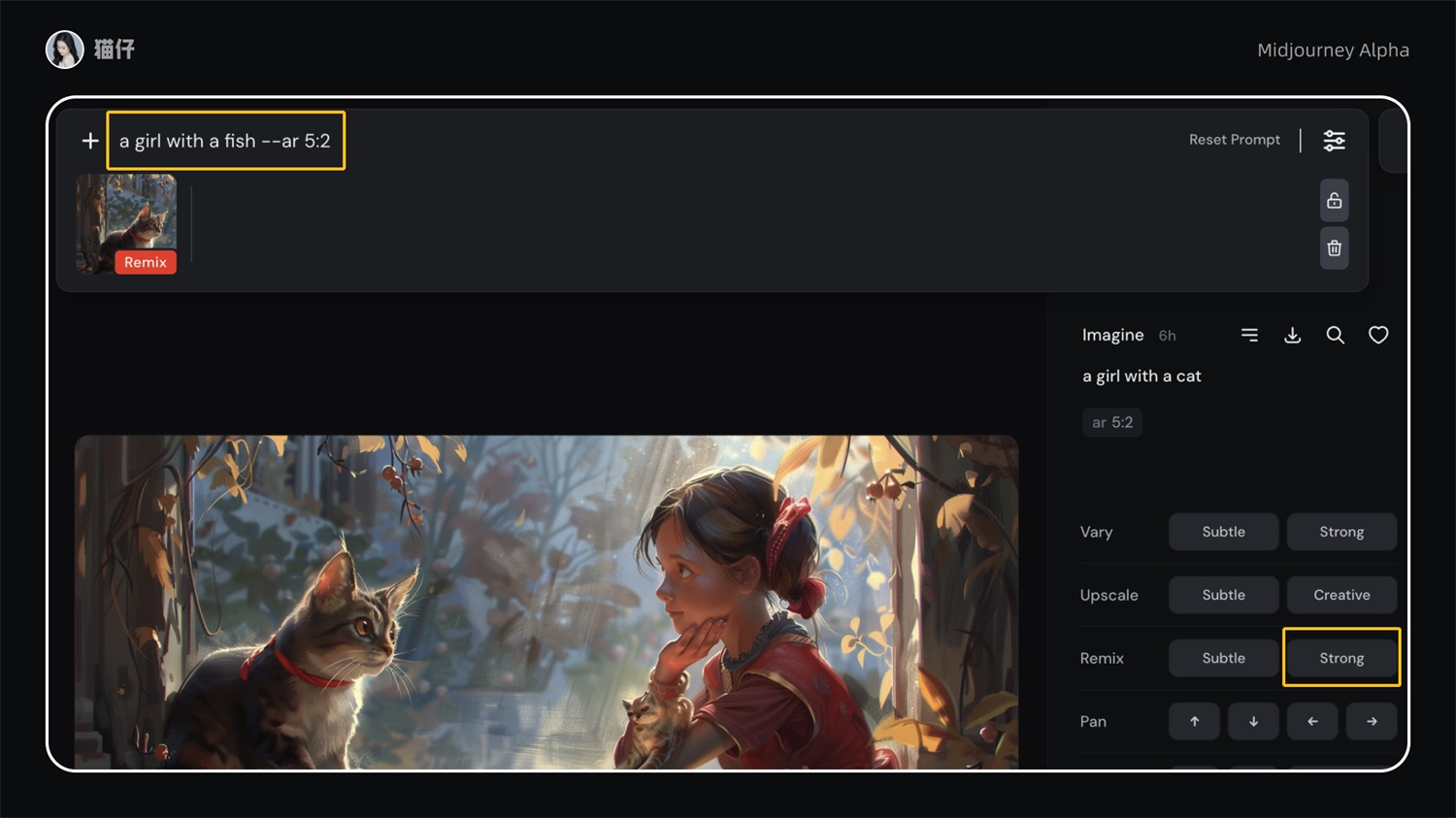Toggle the lock icon in prompt bar
The height and width of the screenshot is (818, 1456).
coord(1335,201)
